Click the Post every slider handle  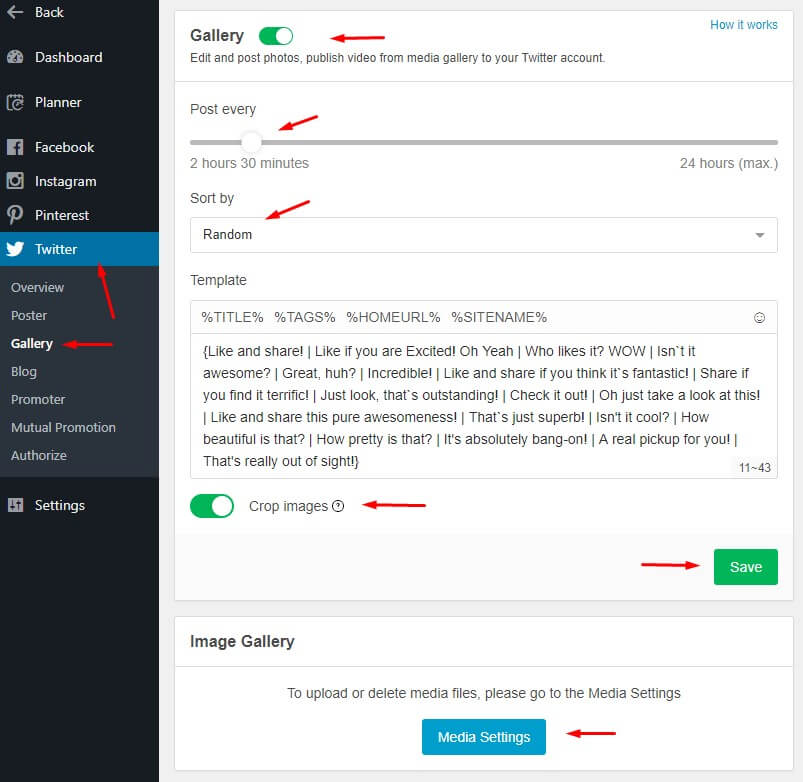pyautogui.click(x=251, y=142)
